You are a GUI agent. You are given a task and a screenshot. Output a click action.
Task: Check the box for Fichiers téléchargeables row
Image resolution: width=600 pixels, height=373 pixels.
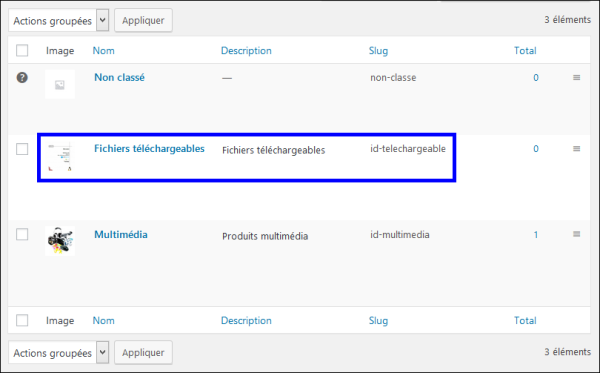[x=22, y=149]
